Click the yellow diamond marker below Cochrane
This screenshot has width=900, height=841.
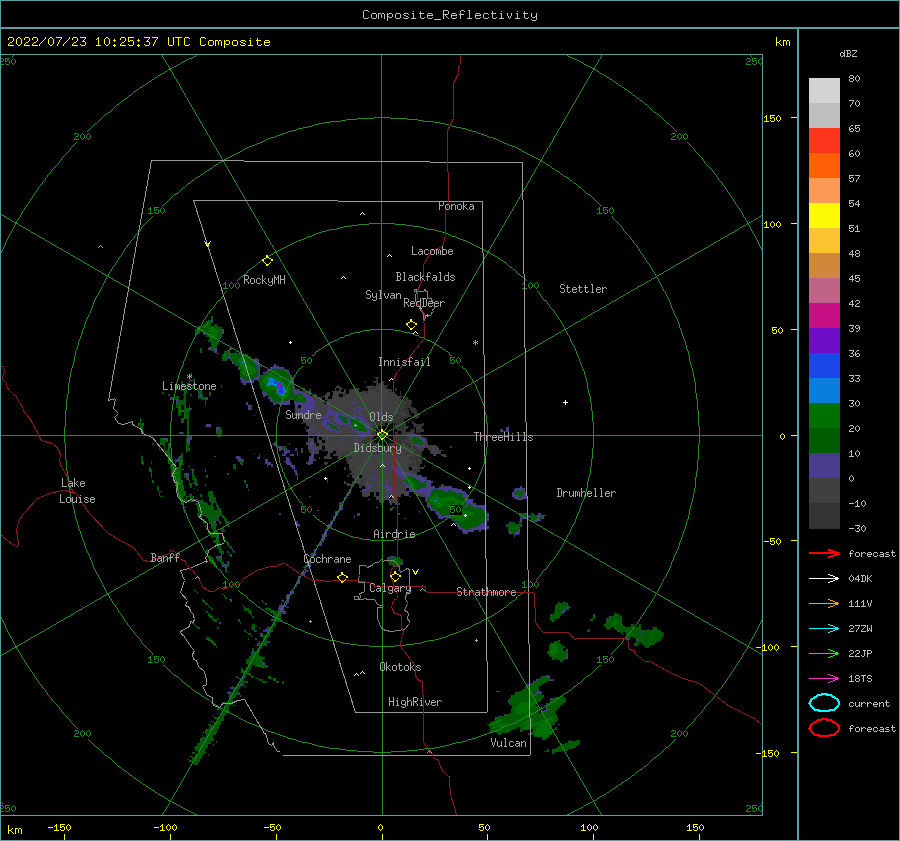pos(342,577)
